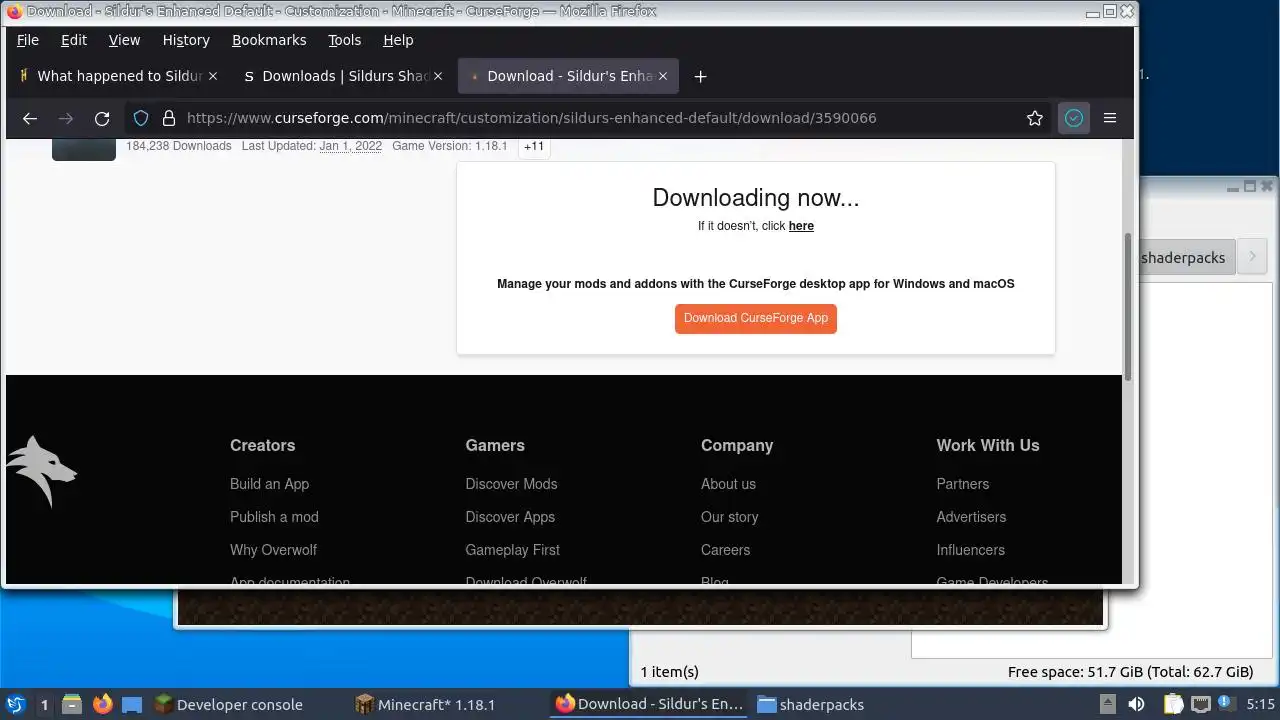Open 'Why Overwolf' footer link

click(x=273, y=550)
